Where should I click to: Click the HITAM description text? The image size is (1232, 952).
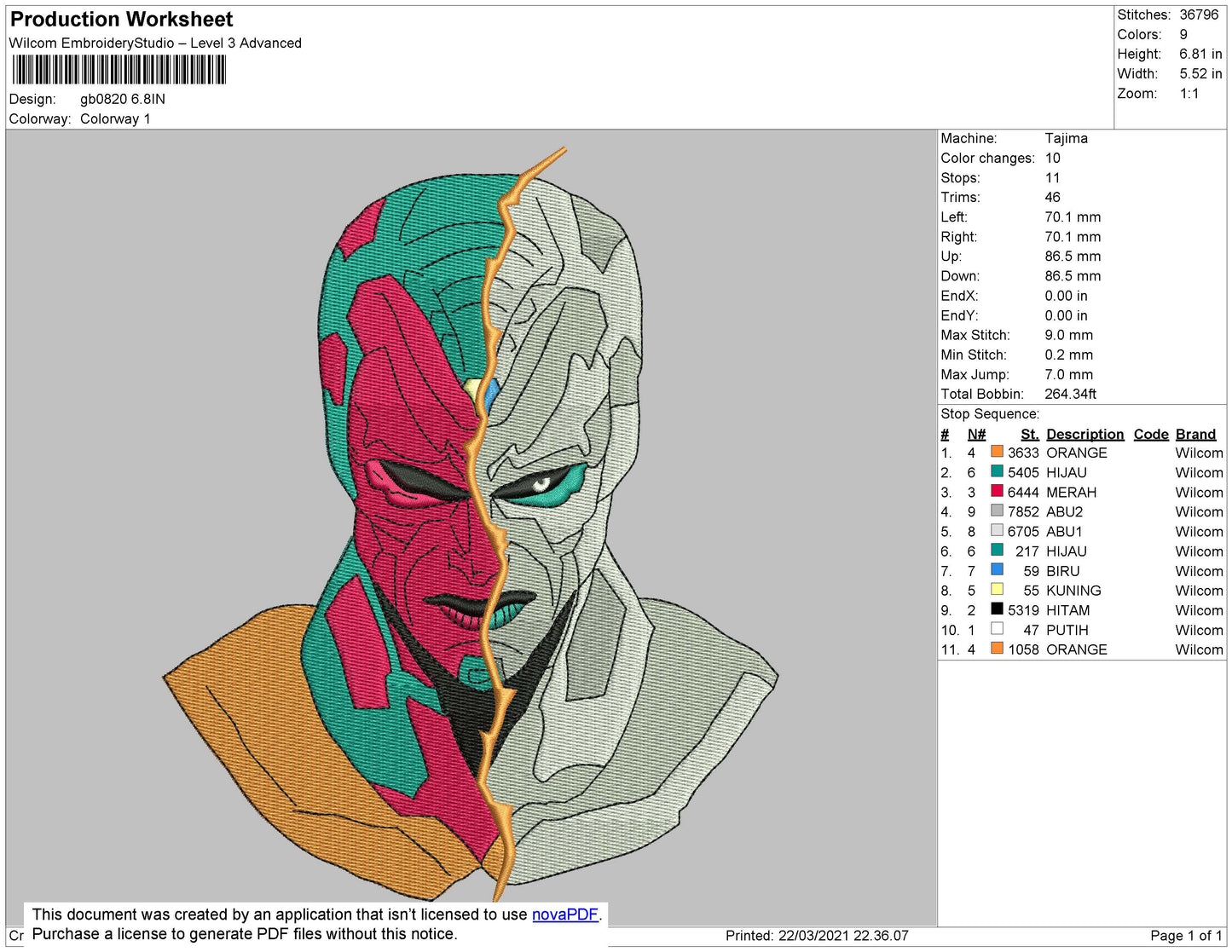pyautogui.click(x=1068, y=610)
